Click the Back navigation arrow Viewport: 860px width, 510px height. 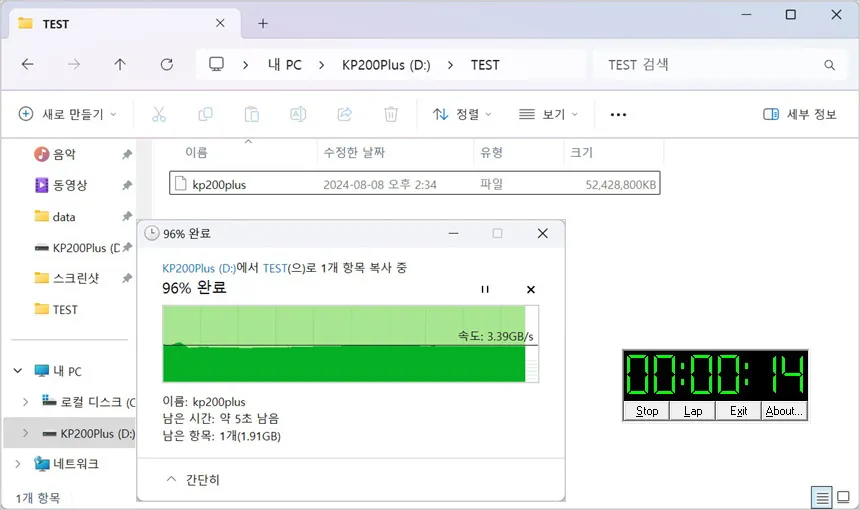[28, 65]
